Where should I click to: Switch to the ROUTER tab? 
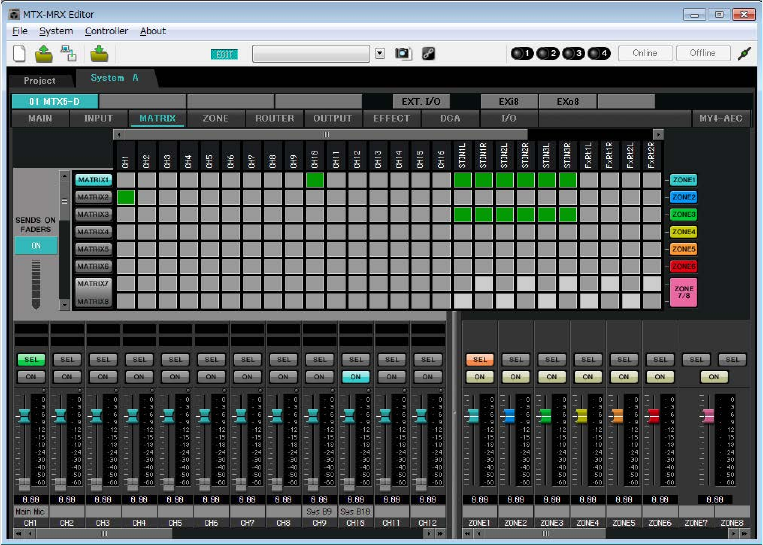[x=275, y=118]
